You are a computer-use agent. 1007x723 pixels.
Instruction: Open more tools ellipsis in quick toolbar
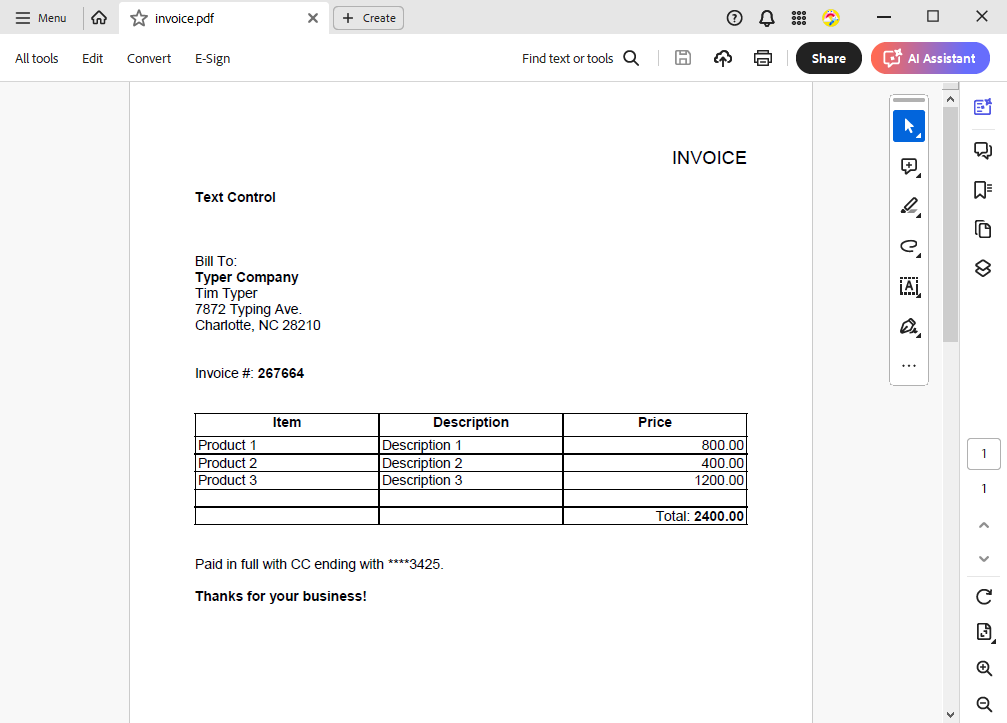point(909,366)
